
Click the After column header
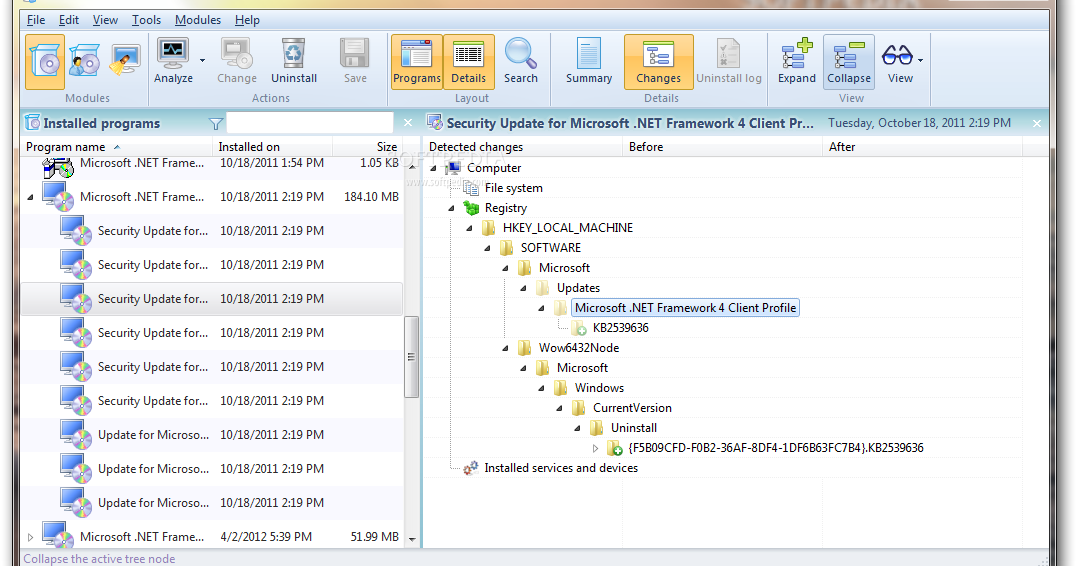pos(922,146)
